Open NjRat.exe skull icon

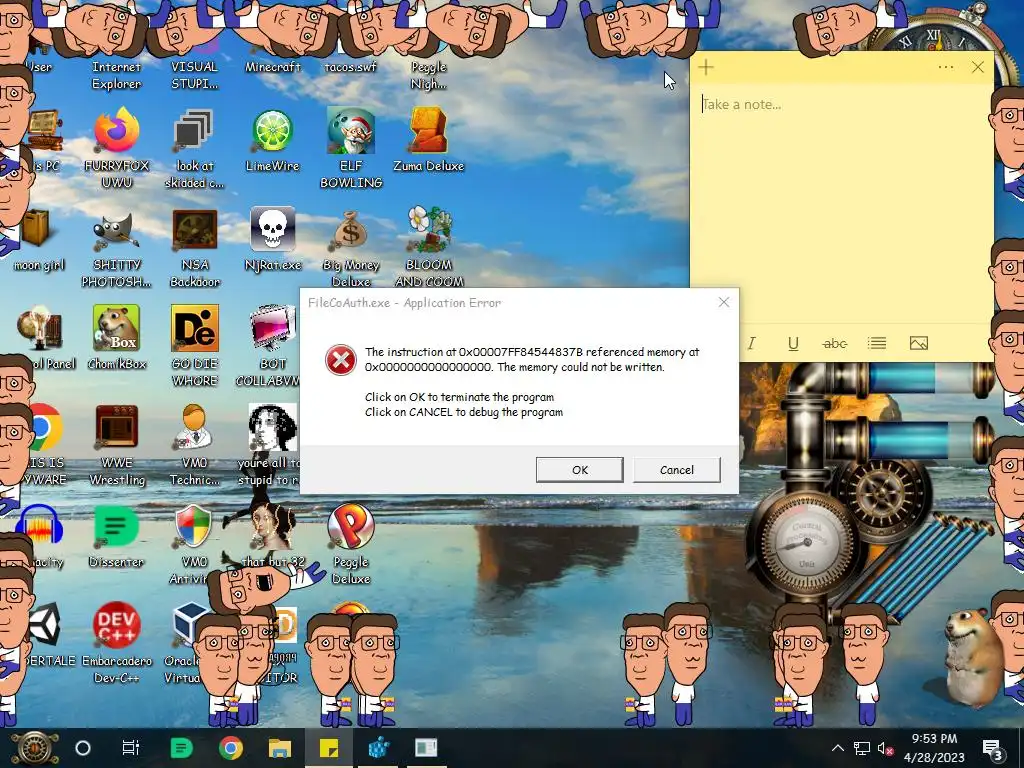point(272,229)
